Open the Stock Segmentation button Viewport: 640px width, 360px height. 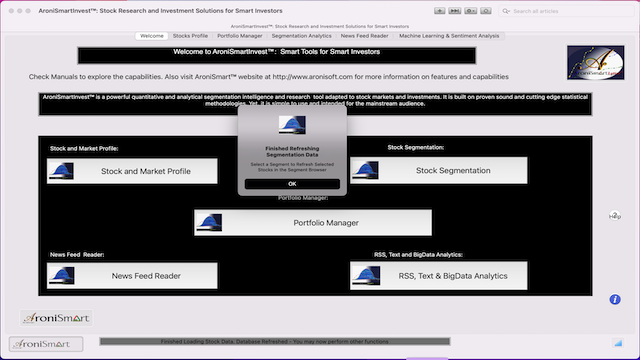439,170
